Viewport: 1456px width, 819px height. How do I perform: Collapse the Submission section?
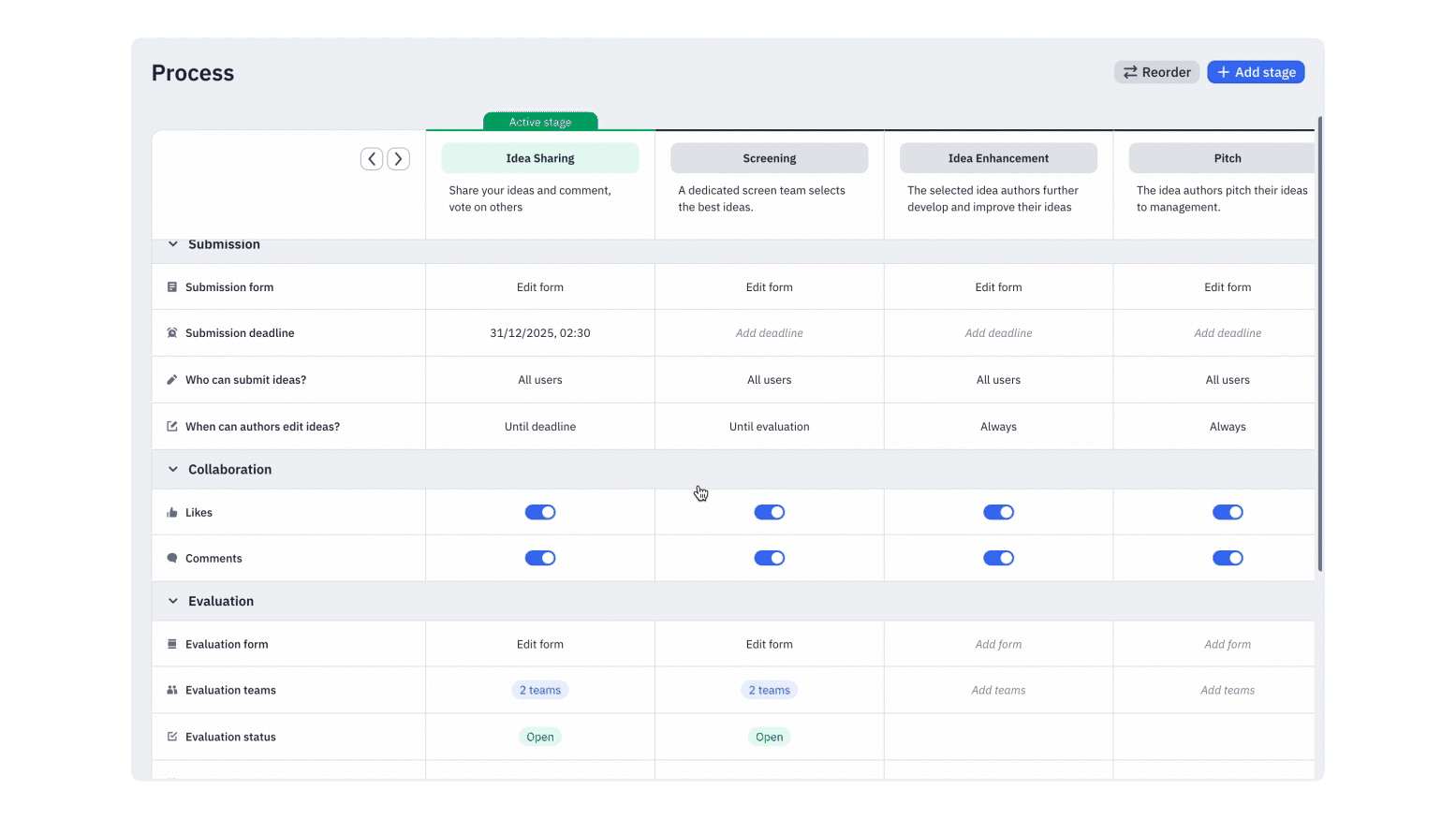(172, 244)
